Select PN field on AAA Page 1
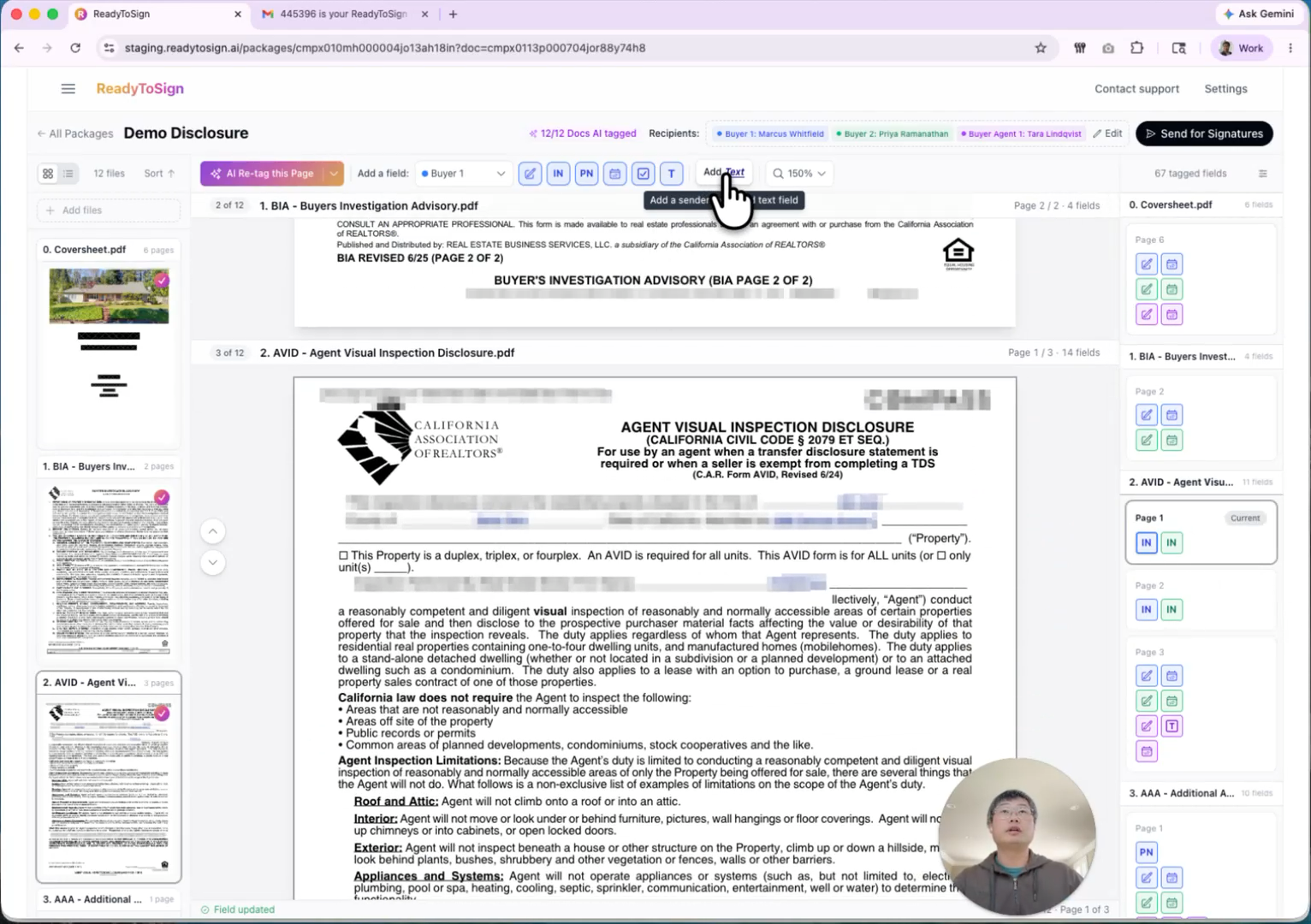 (x=1147, y=852)
